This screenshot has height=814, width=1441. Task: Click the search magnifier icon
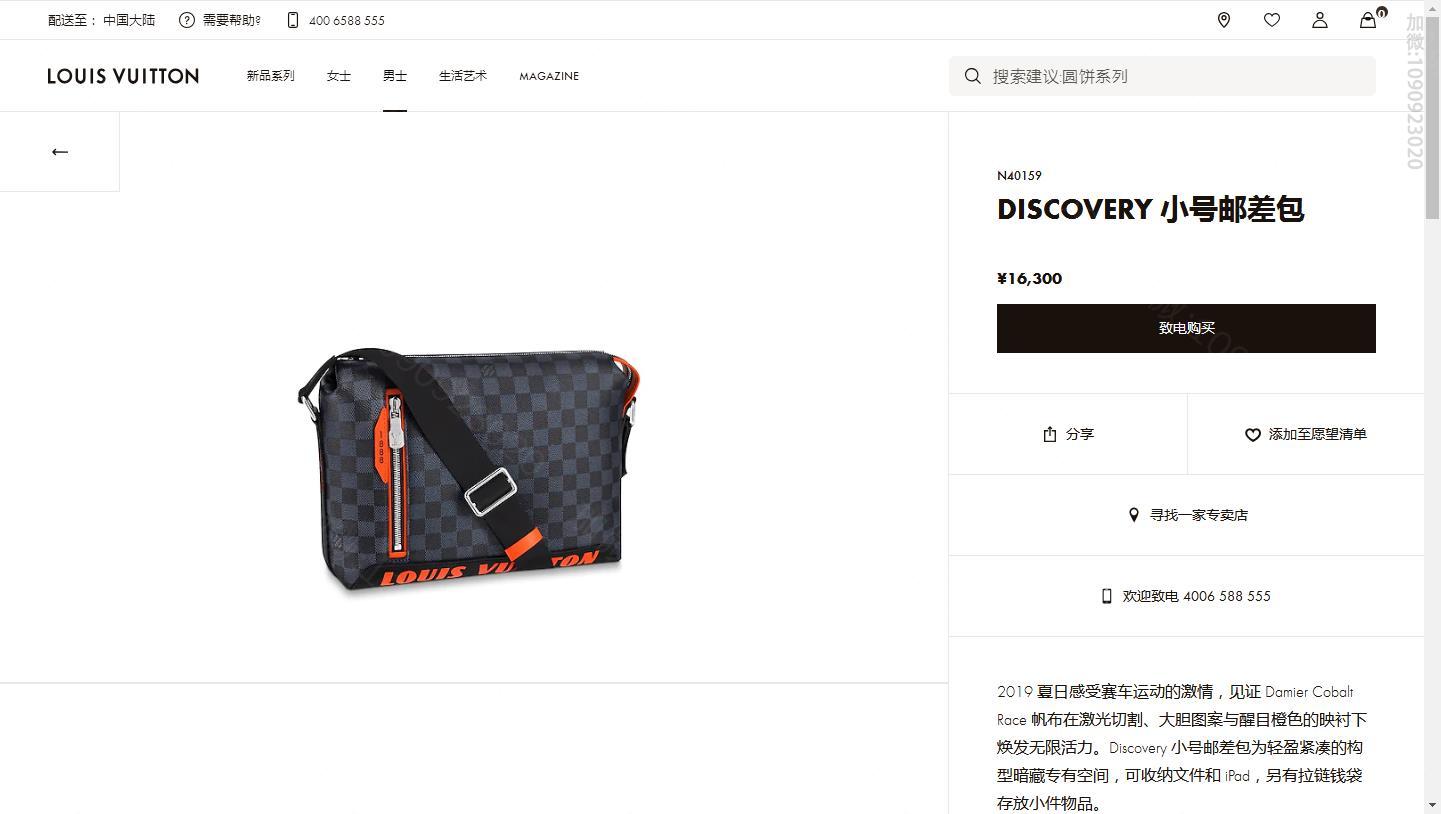click(x=972, y=76)
